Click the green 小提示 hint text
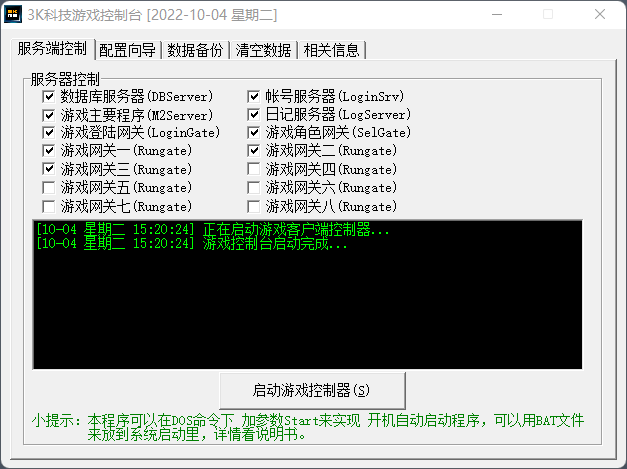The width and height of the screenshot is (627, 469). 308,427
